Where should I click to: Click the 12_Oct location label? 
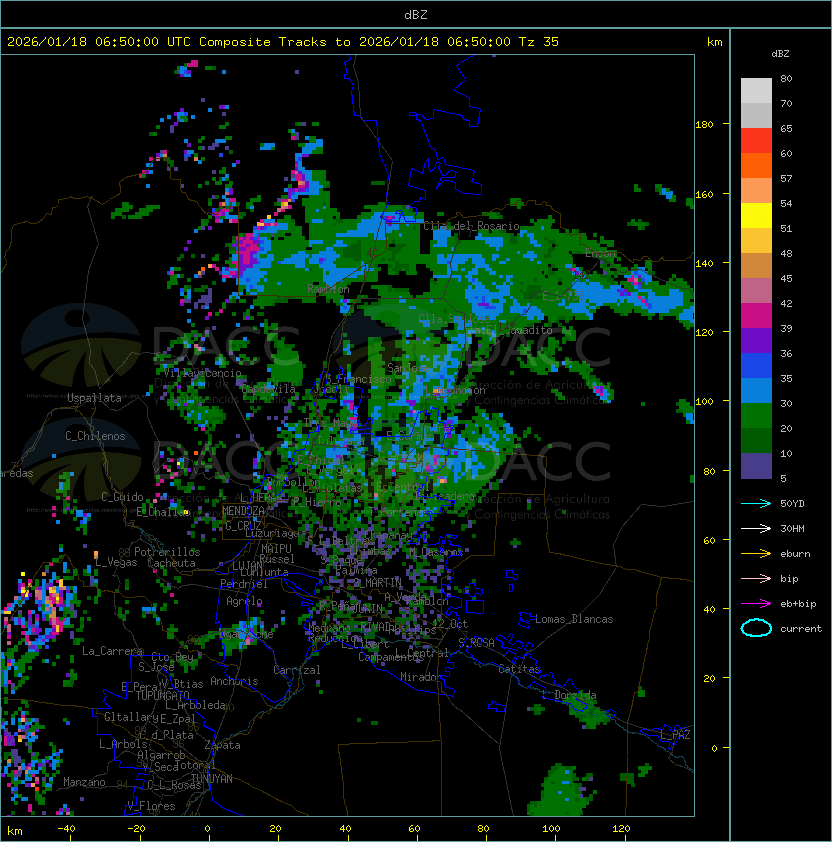[x=450, y=624]
